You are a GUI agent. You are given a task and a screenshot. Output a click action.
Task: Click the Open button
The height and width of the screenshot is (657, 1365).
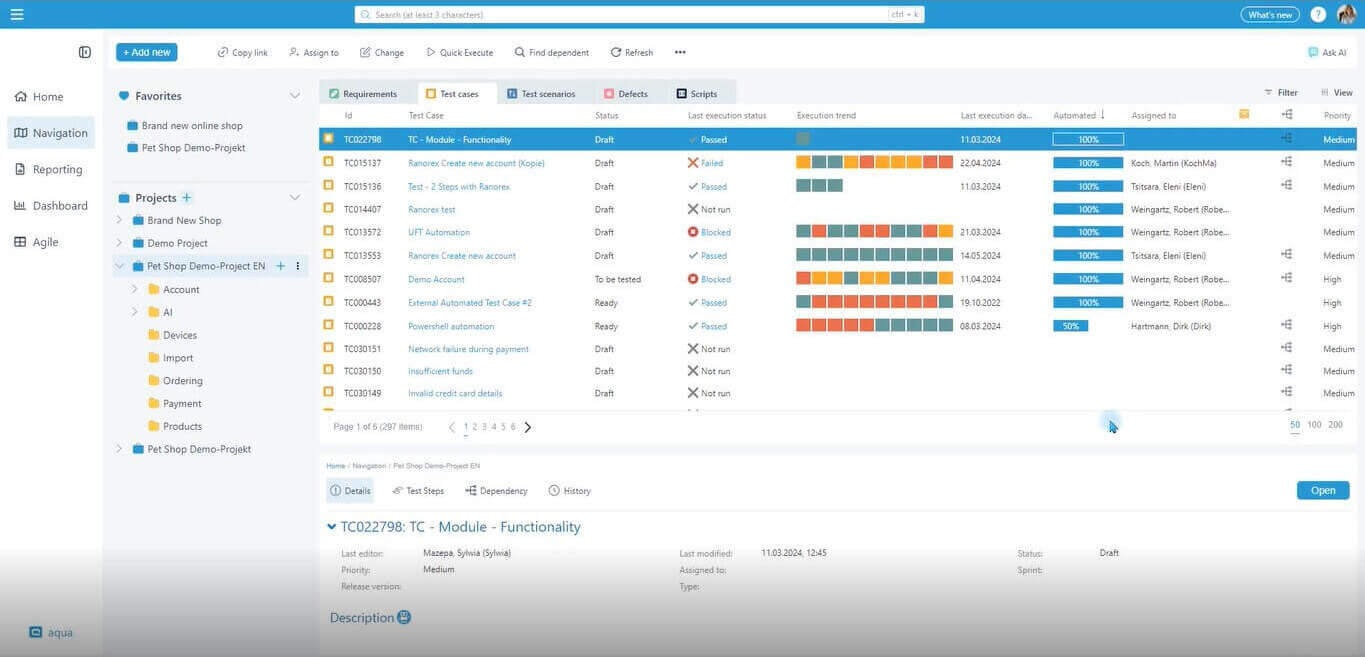1322,490
